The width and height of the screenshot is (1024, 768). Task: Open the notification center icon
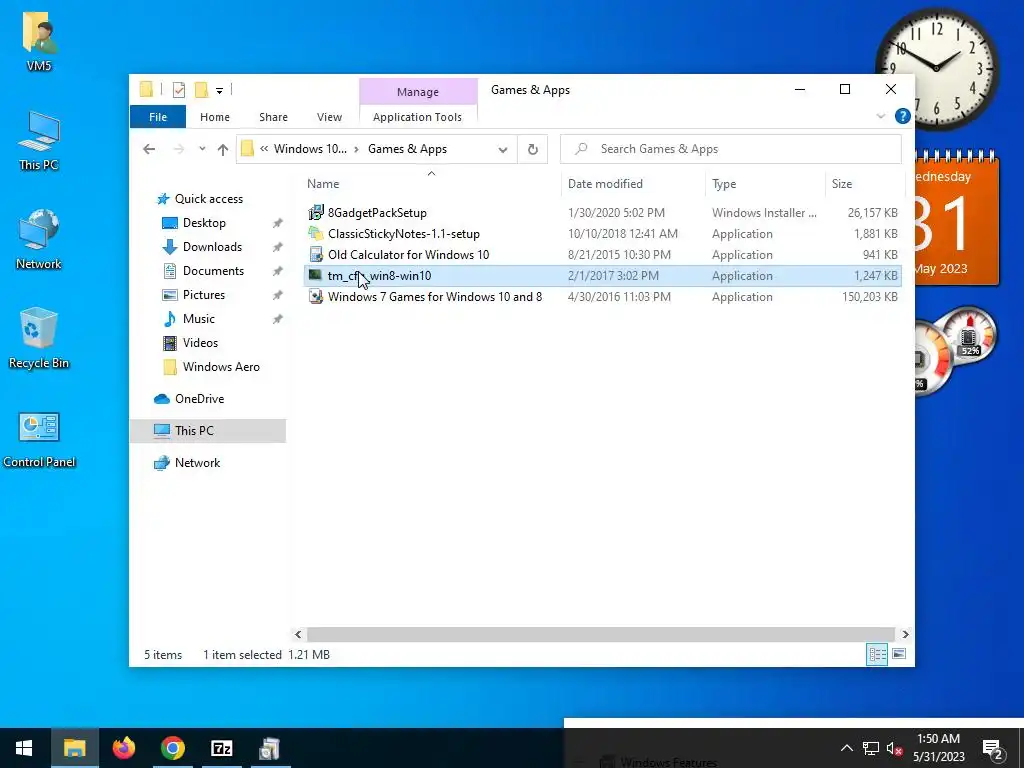992,748
